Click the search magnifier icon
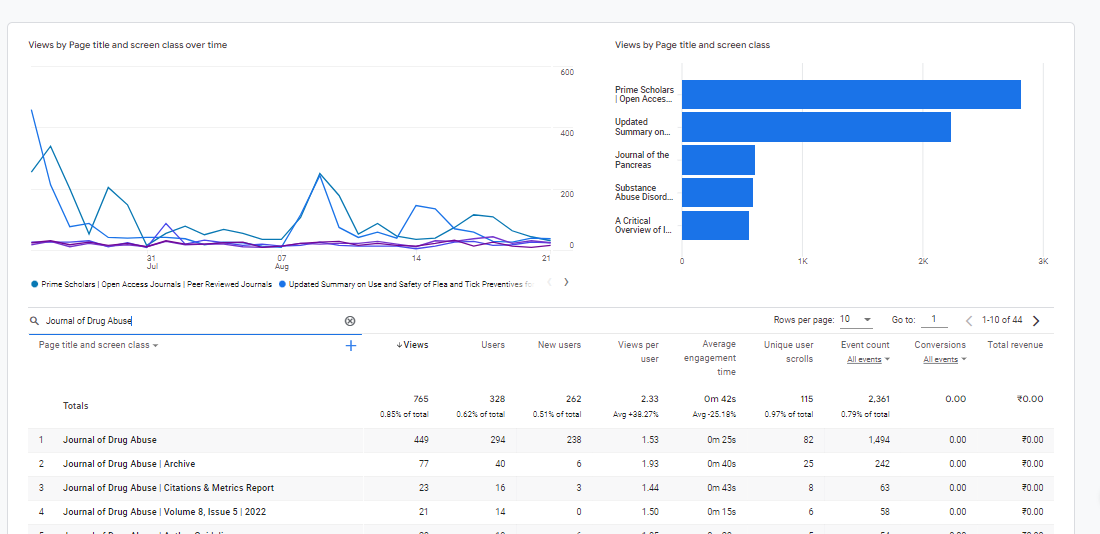This screenshot has width=1100, height=534. click(x=35, y=321)
